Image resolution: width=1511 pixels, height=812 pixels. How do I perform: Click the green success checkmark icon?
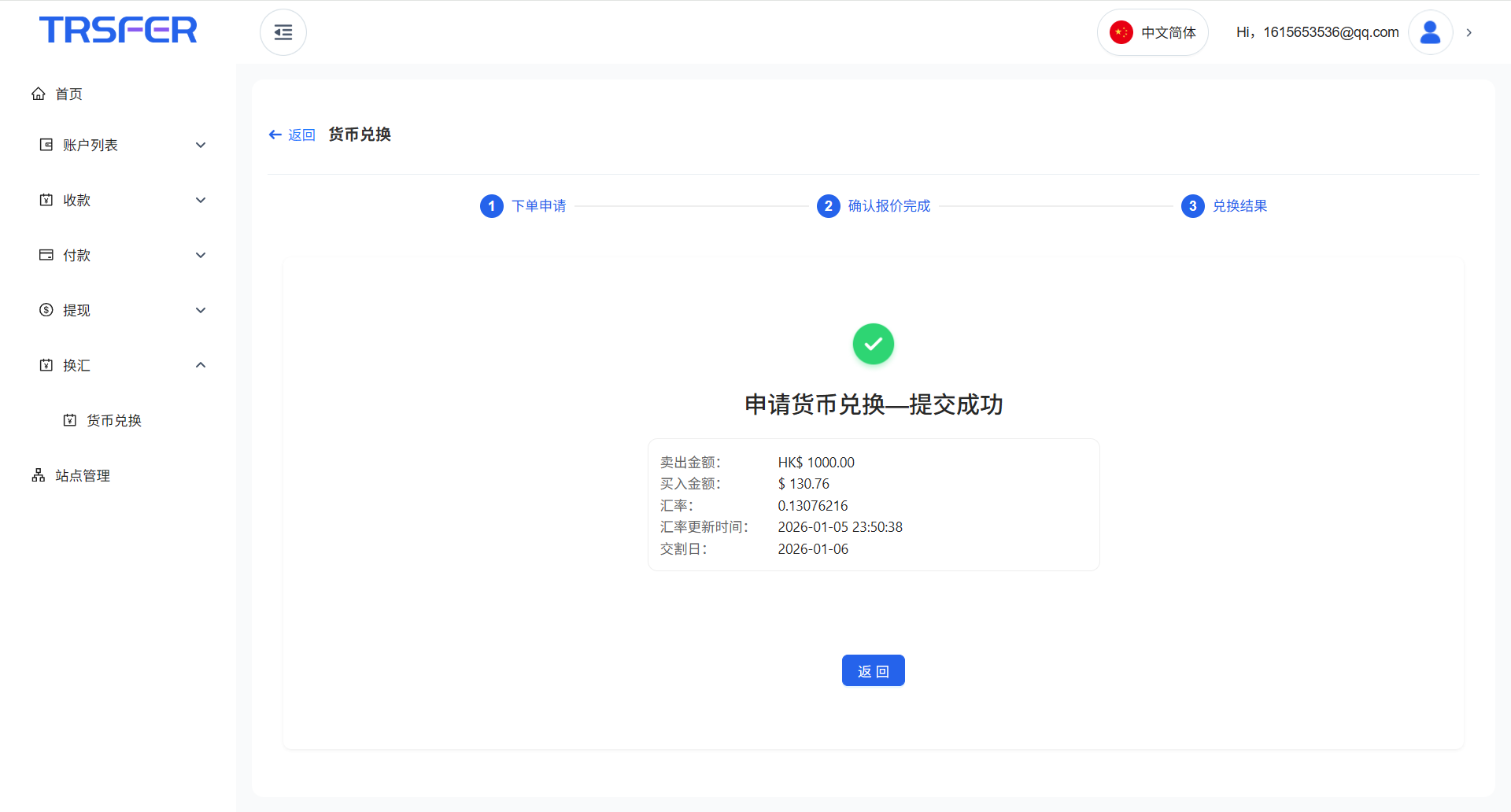pyautogui.click(x=873, y=344)
